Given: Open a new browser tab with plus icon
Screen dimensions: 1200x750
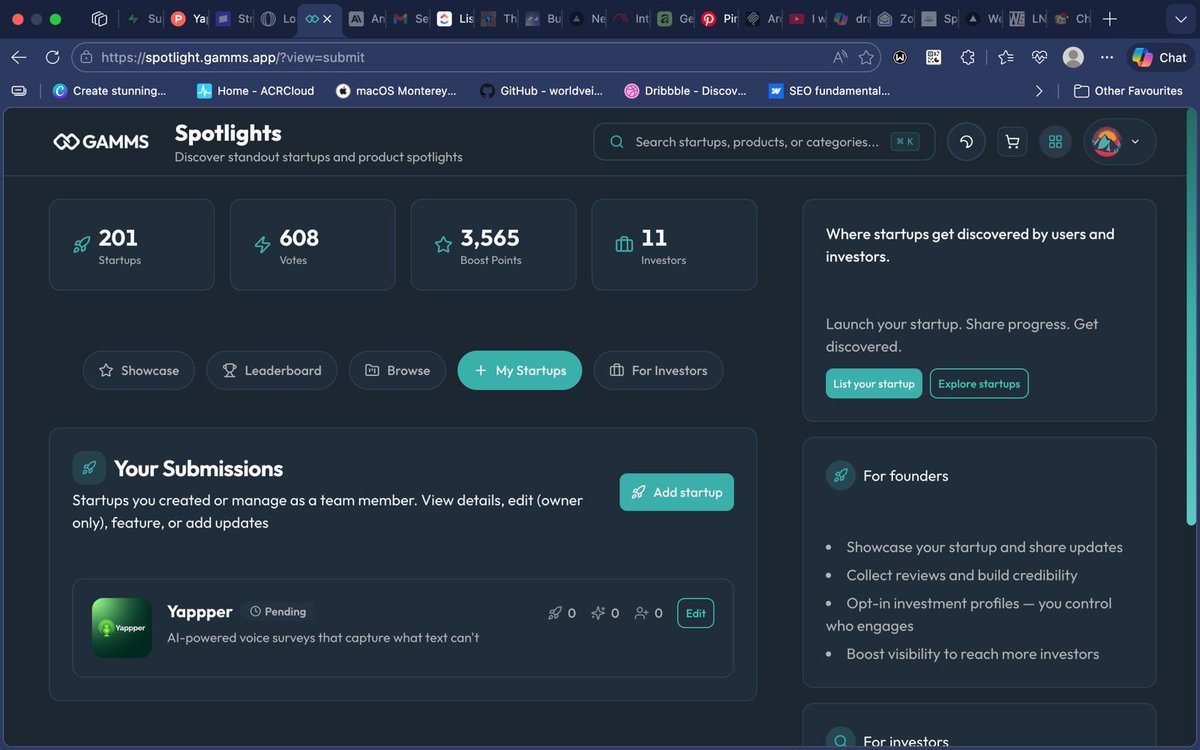Looking at the screenshot, I should coord(1109,19).
